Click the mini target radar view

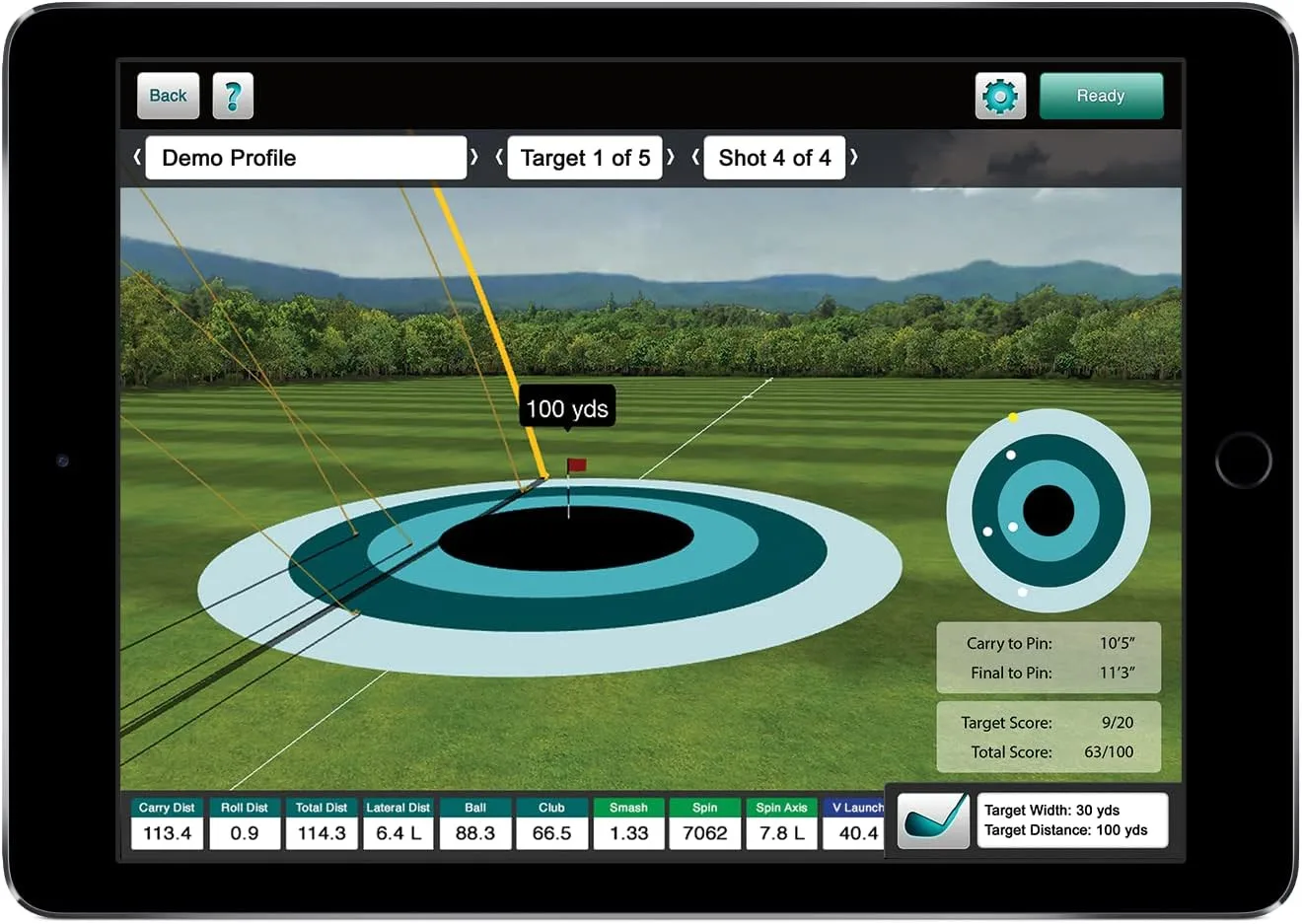(x=1049, y=509)
